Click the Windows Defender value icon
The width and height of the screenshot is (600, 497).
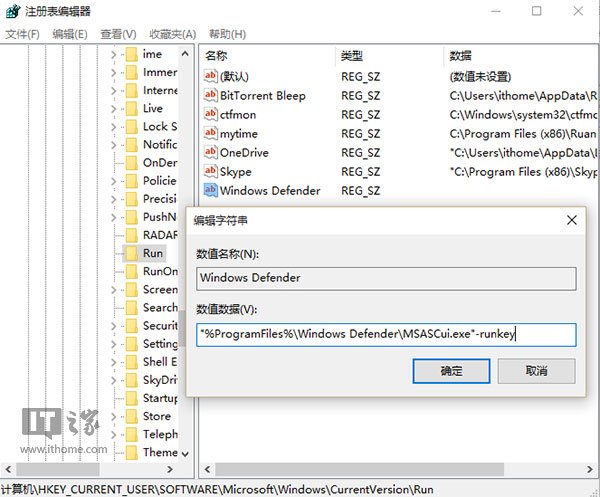point(210,190)
